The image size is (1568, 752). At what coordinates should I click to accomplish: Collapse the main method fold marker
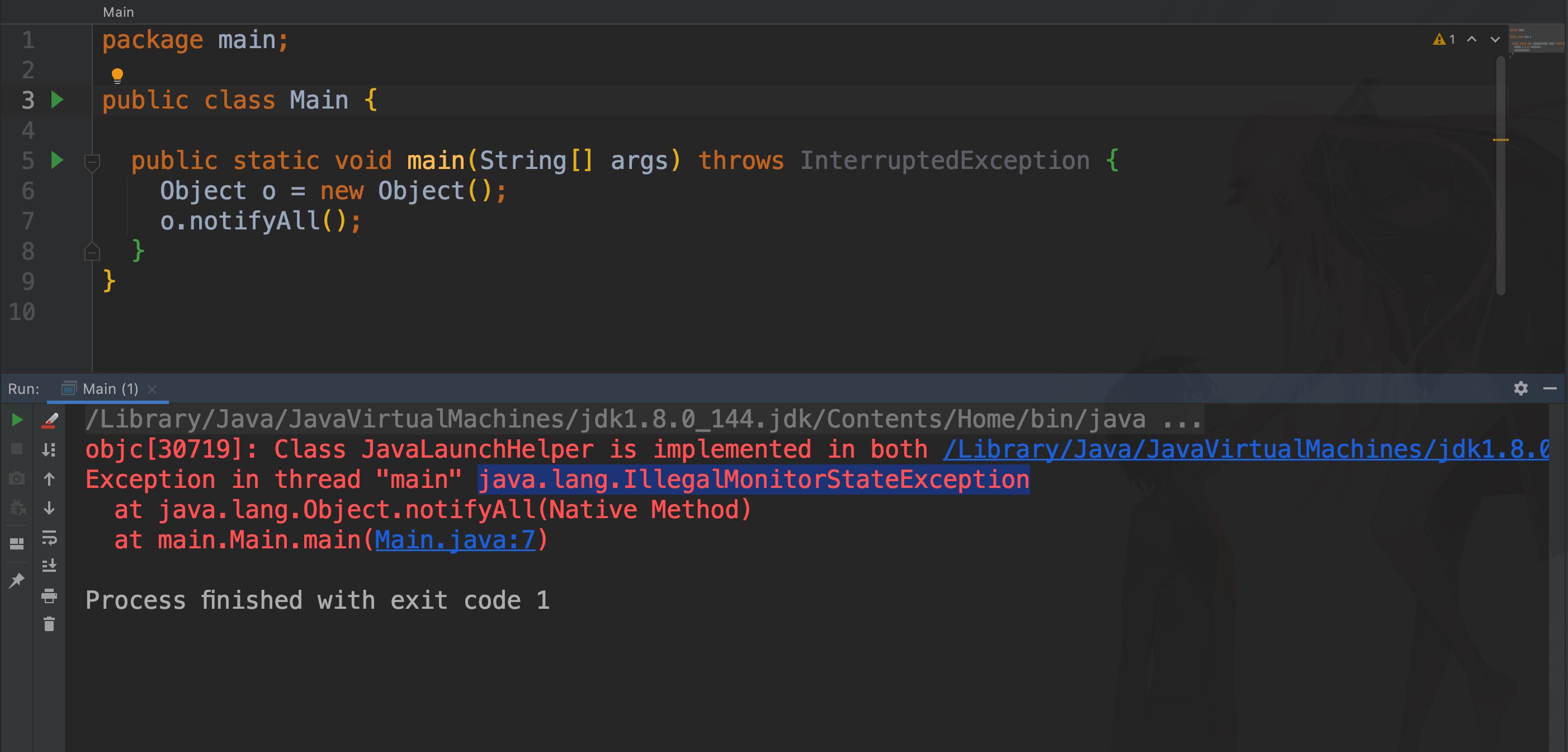click(x=92, y=162)
